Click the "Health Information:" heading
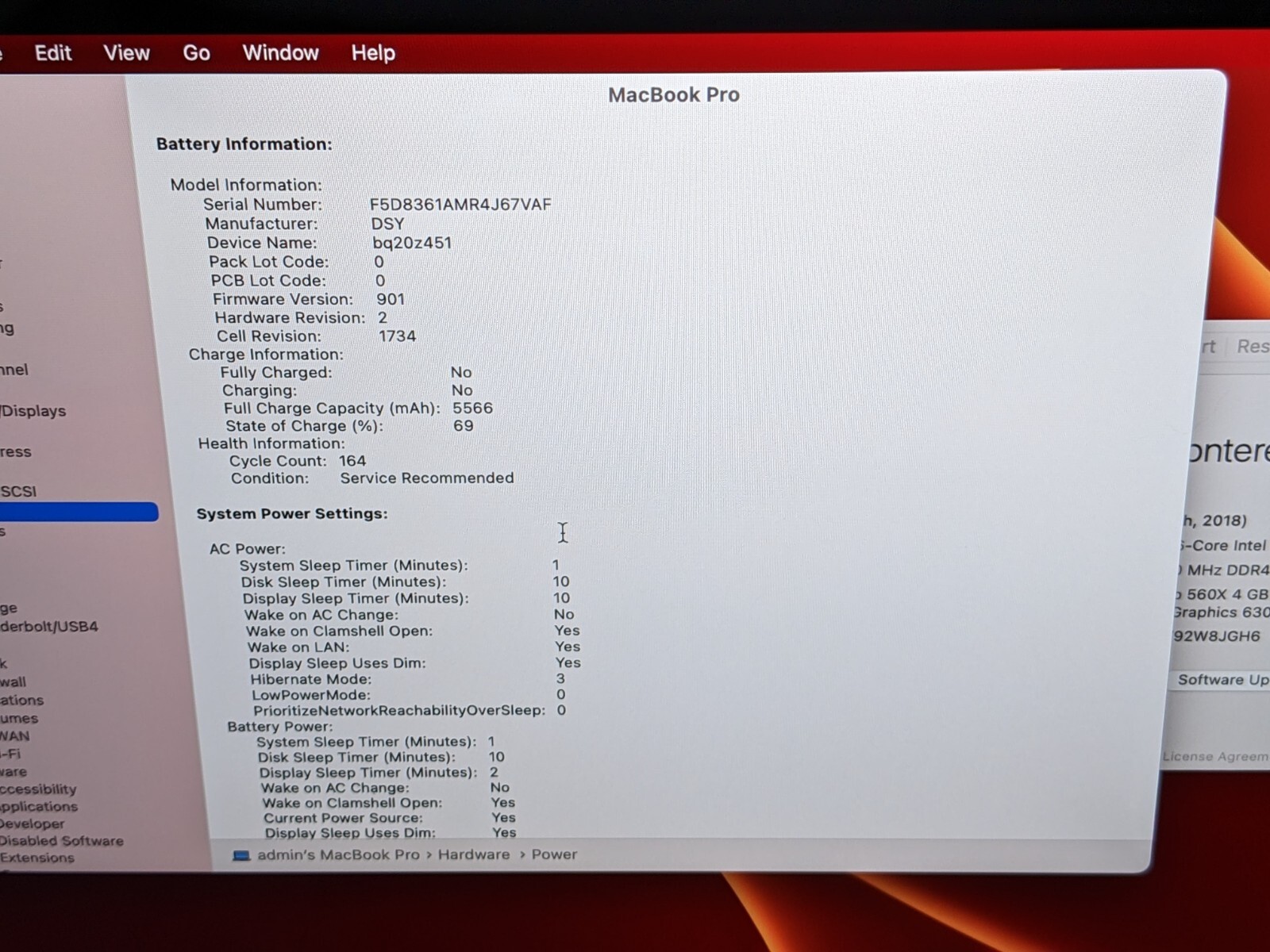The image size is (1270, 952). click(271, 443)
